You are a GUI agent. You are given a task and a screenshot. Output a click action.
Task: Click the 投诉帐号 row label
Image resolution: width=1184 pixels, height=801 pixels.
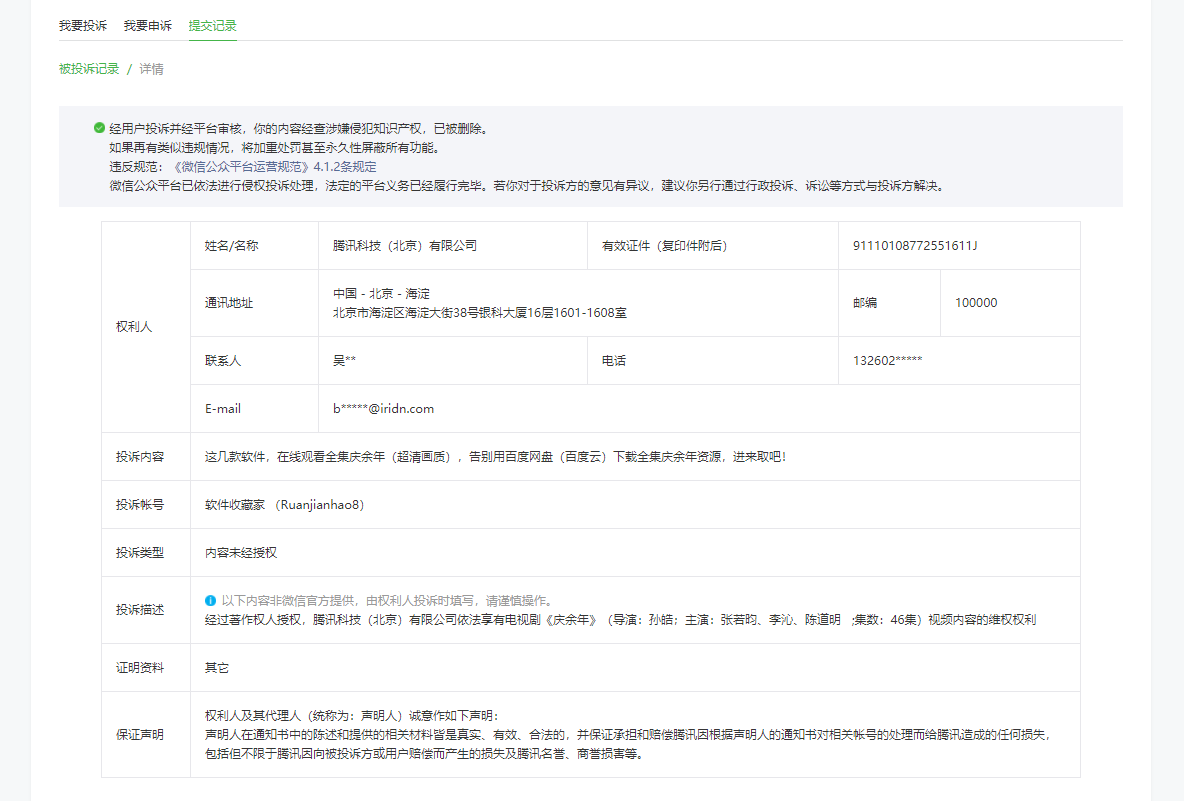pyautogui.click(x=140, y=504)
